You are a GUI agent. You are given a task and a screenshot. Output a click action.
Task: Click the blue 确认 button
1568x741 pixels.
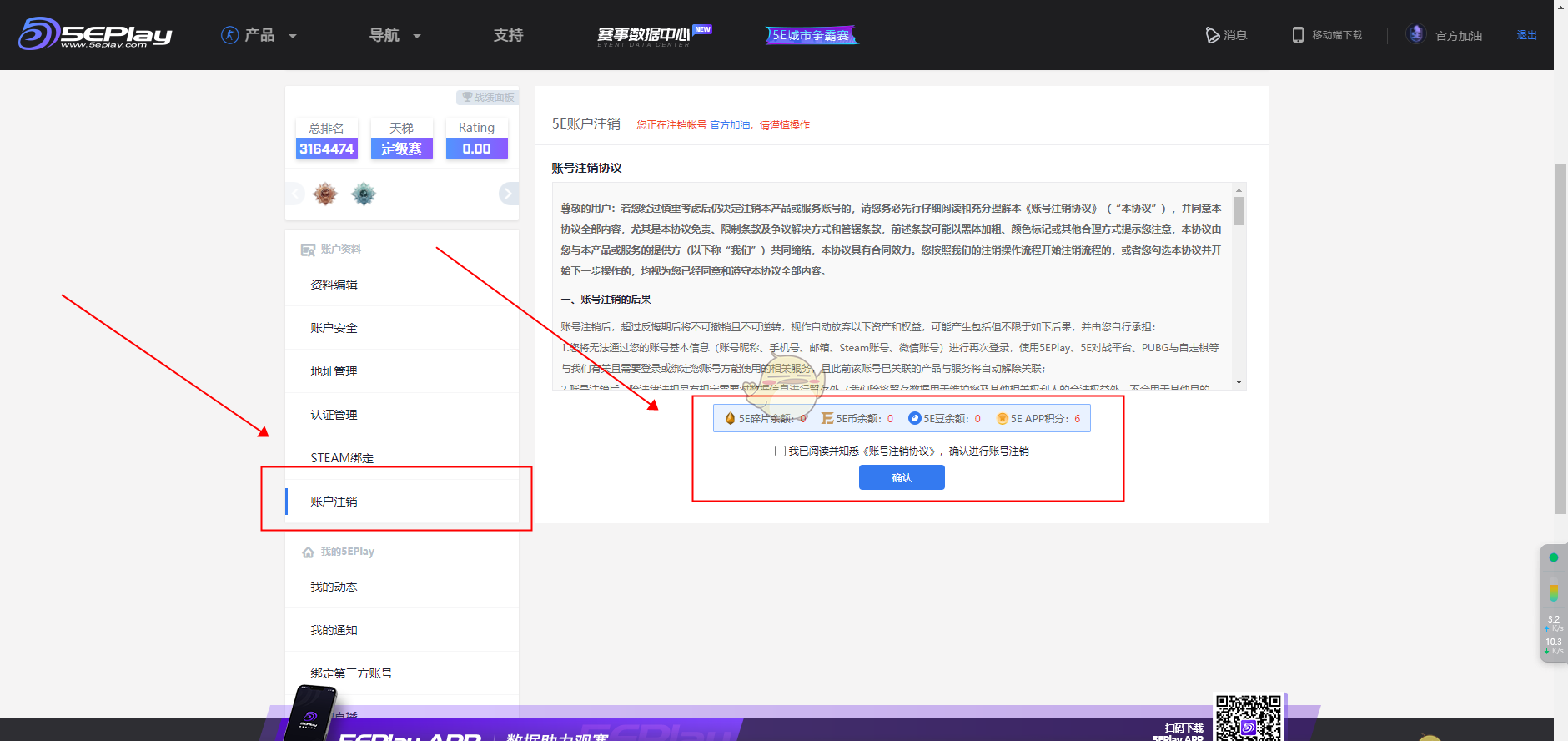pyautogui.click(x=902, y=477)
